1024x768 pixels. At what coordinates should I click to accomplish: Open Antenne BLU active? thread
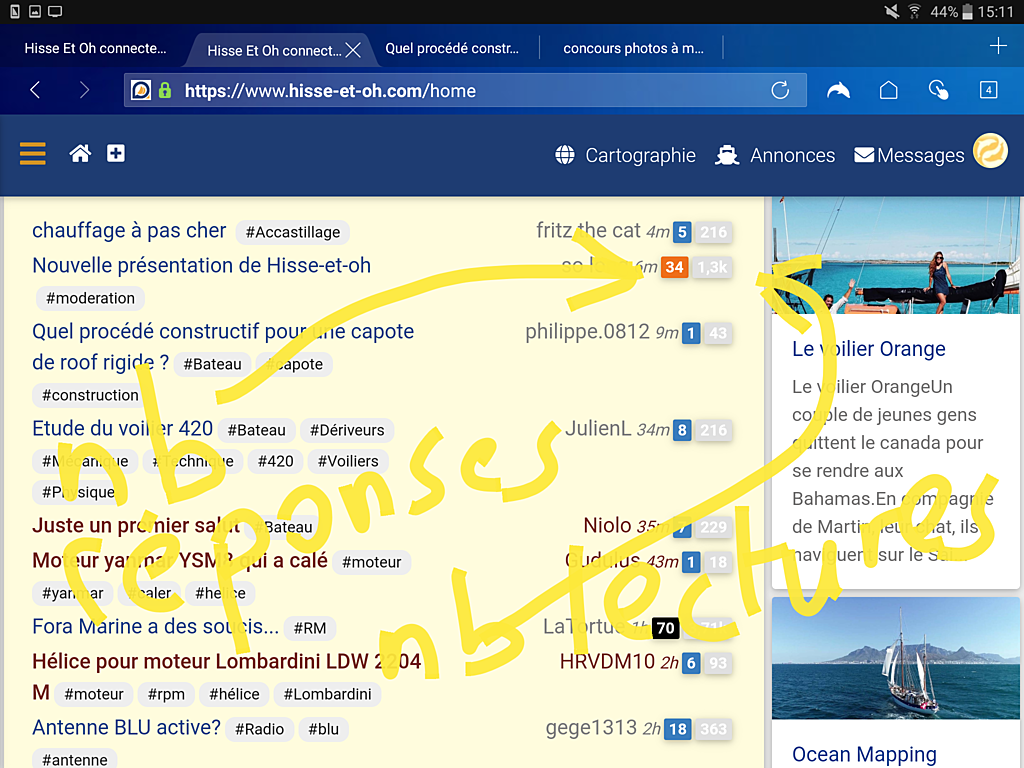pyautogui.click(x=127, y=728)
